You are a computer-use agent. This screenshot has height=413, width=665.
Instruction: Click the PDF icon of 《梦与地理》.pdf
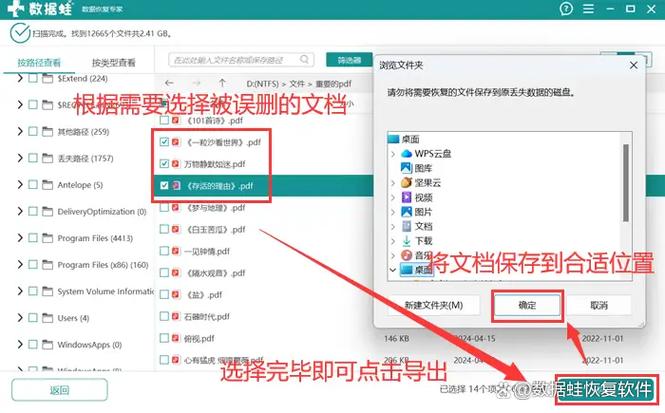176,208
